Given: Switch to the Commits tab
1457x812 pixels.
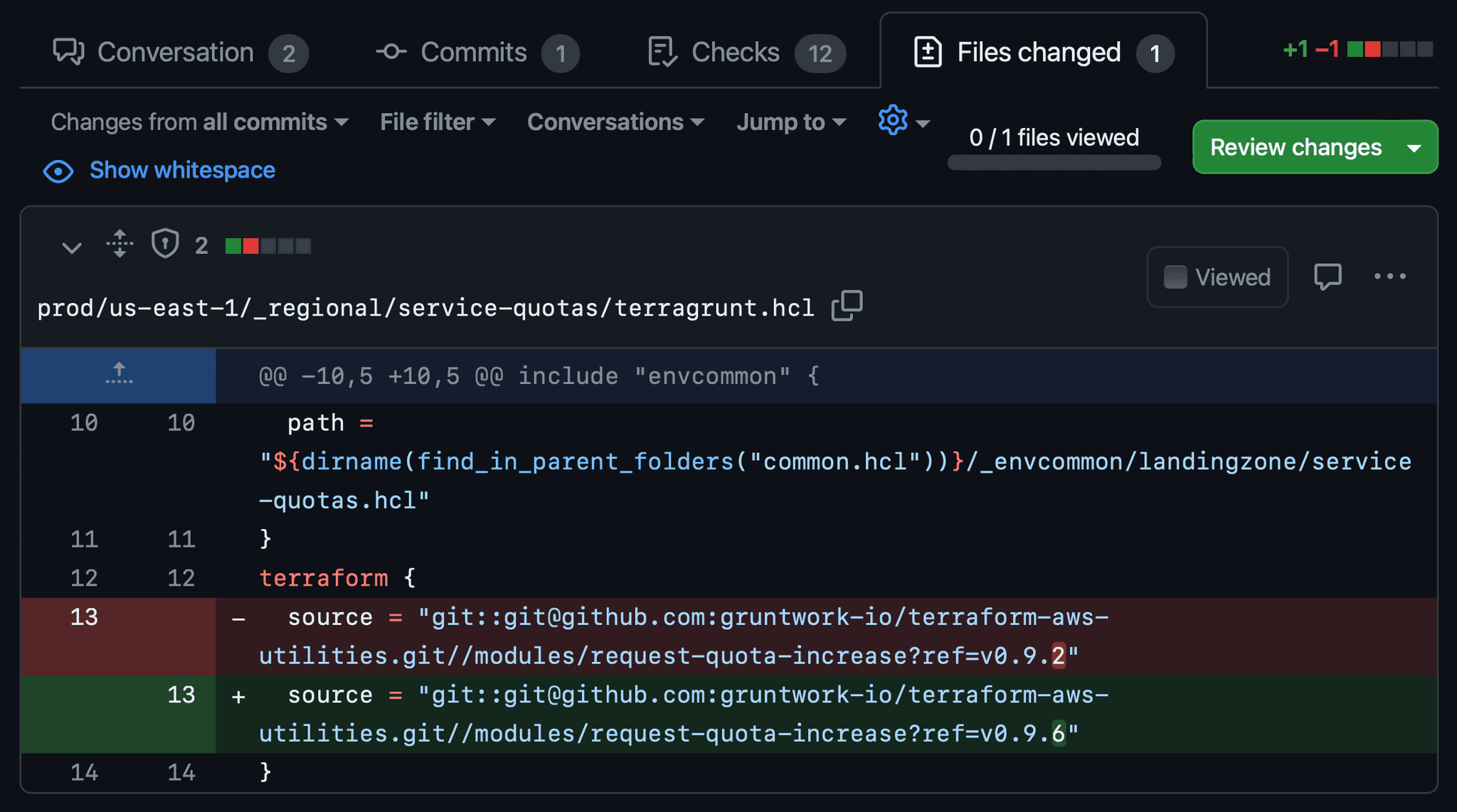Looking at the screenshot, I should 473,53.
